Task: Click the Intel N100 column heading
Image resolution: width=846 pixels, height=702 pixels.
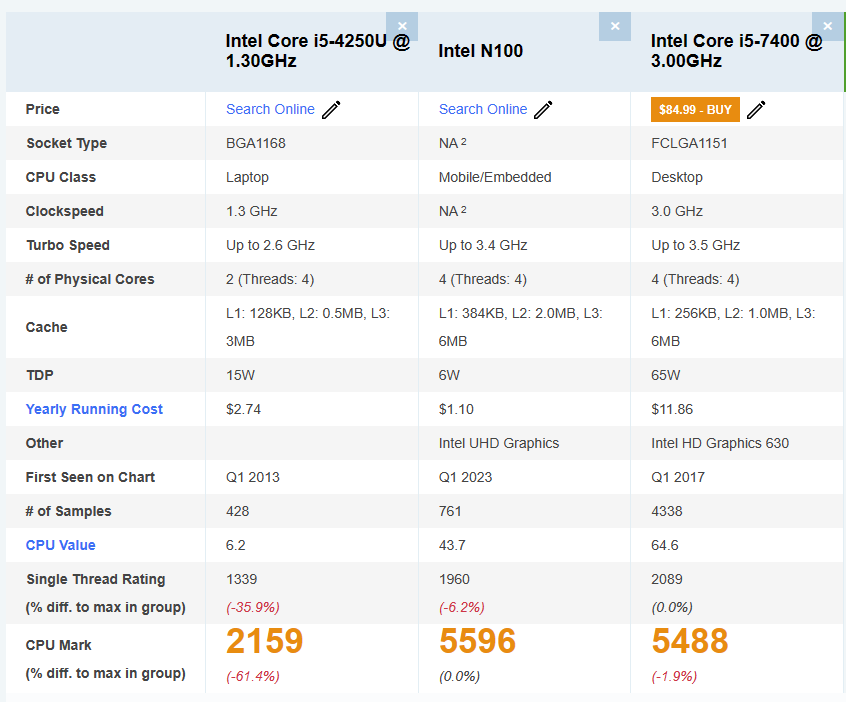Action: point(481,51)
